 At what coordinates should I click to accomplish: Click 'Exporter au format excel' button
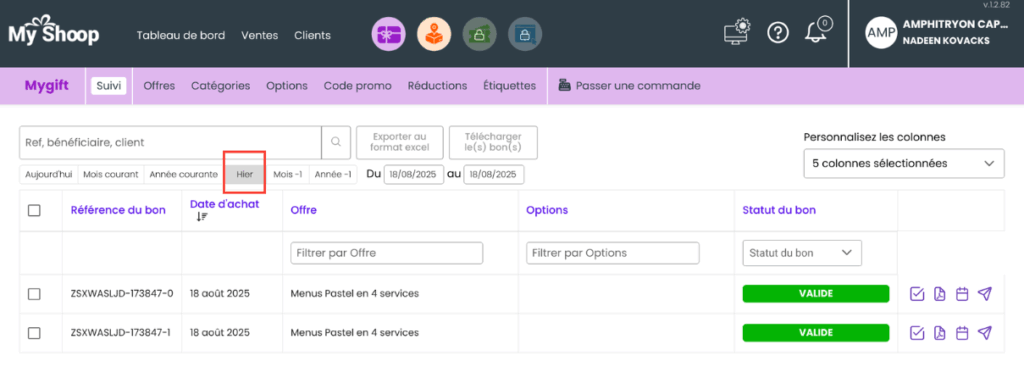(400, 142)
